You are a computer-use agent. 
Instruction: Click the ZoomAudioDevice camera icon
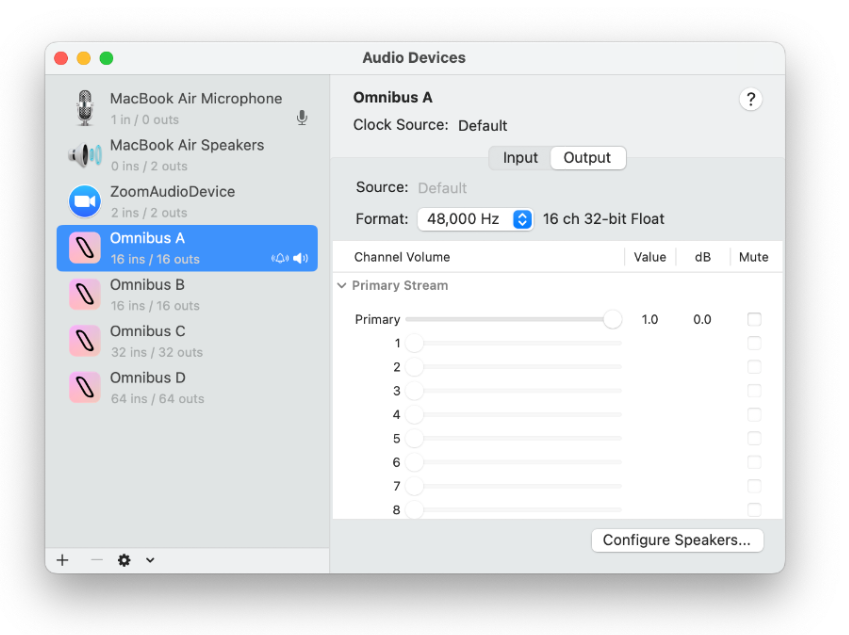(84, 201)
